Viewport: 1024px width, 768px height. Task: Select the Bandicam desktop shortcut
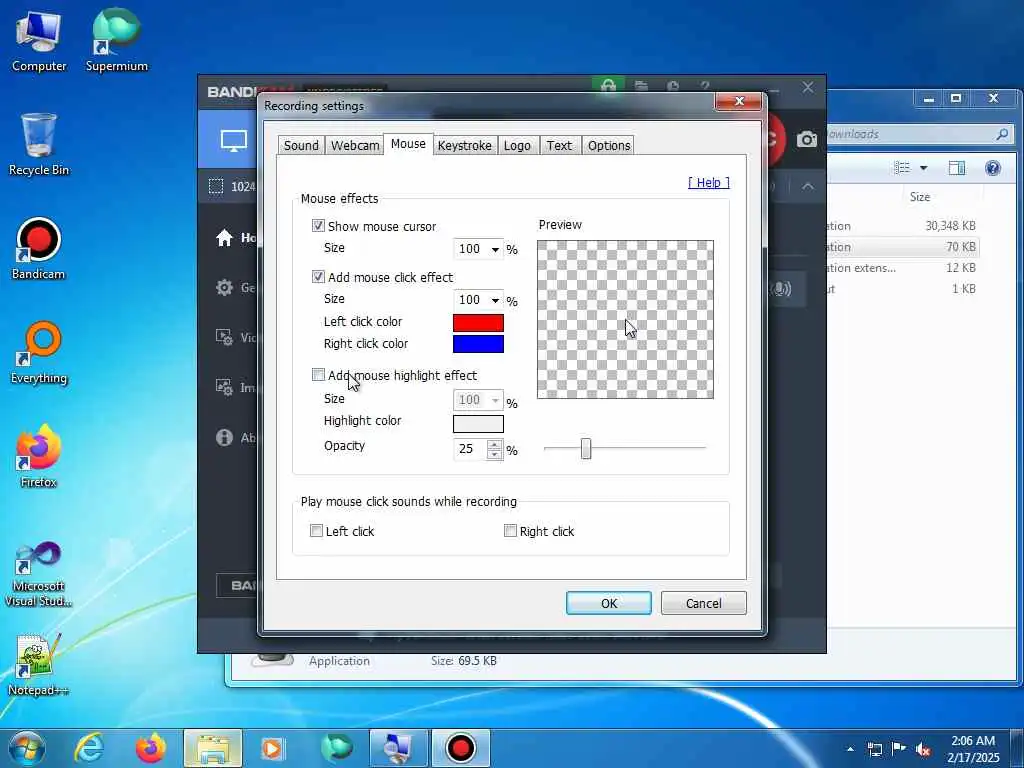point(39,249)
